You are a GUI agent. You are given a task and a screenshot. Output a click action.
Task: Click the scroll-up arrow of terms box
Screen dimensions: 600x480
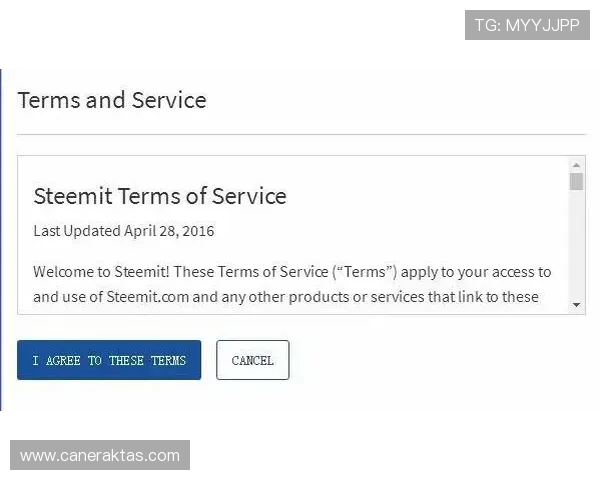576,164
